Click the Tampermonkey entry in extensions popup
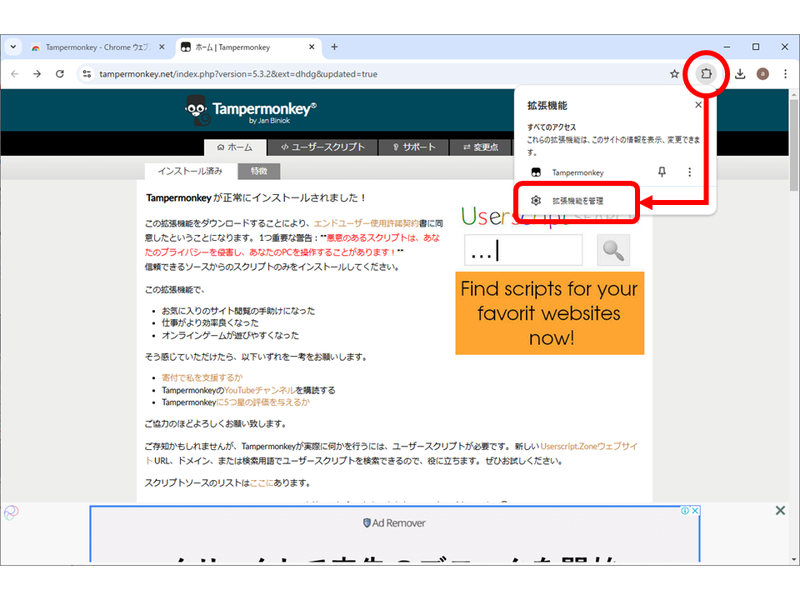The height and width of the screenshot is (600, 800). [x=578, y=172]
